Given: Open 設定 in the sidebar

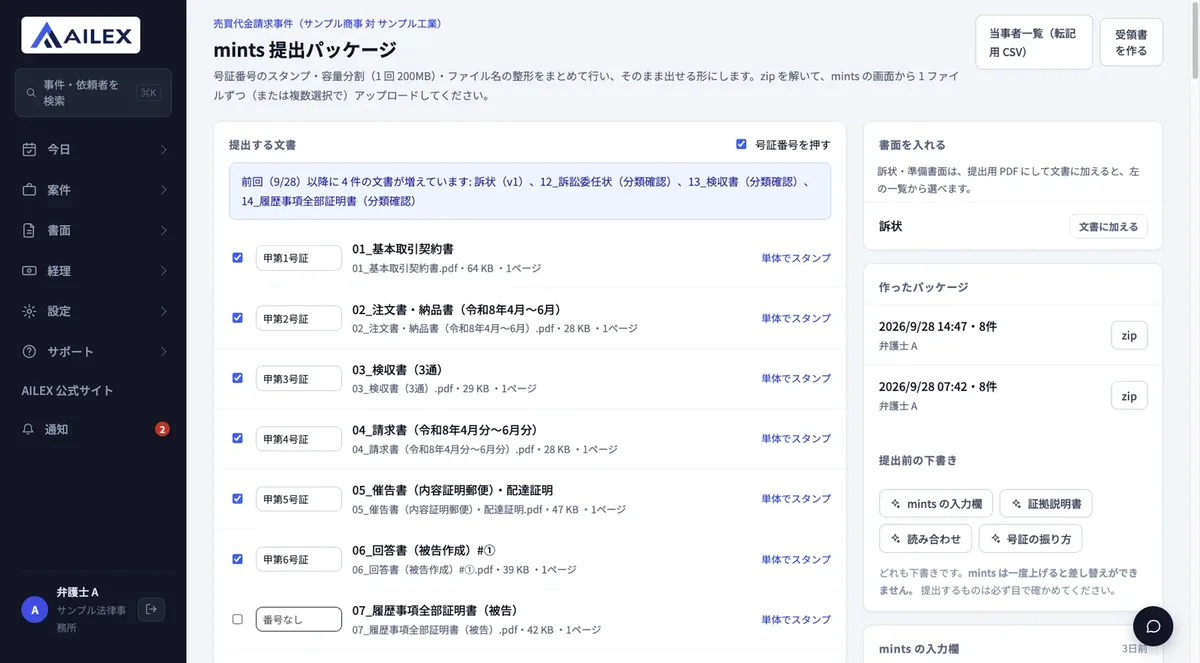Looking at the screenshot, I should click(93, 311).
